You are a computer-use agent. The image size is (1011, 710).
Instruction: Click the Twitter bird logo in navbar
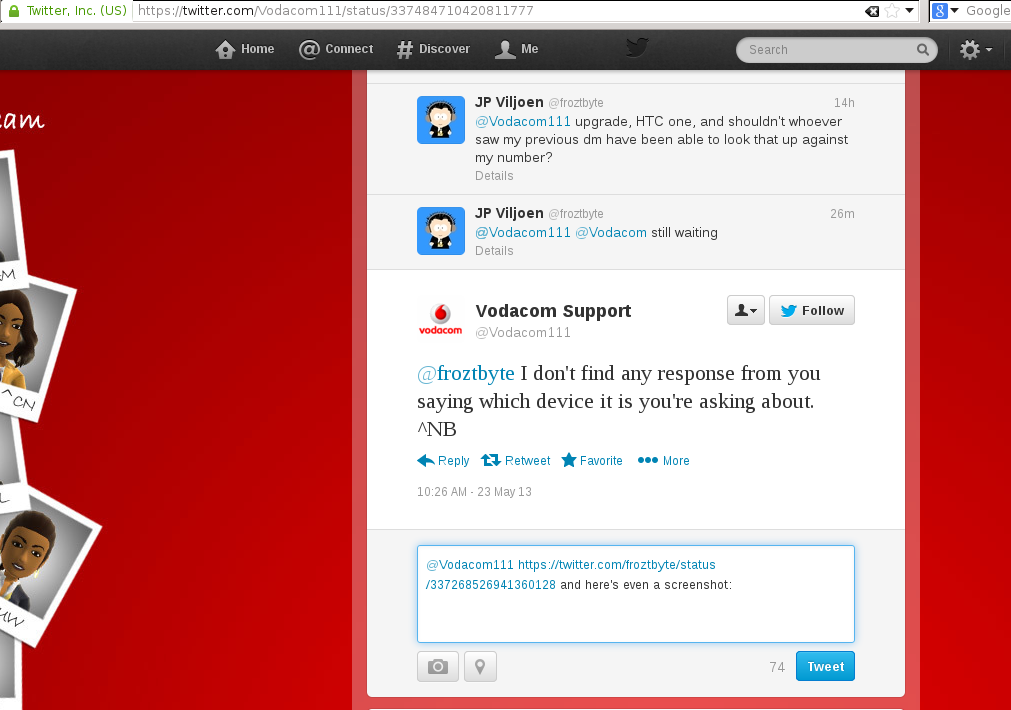pos(636,48)
